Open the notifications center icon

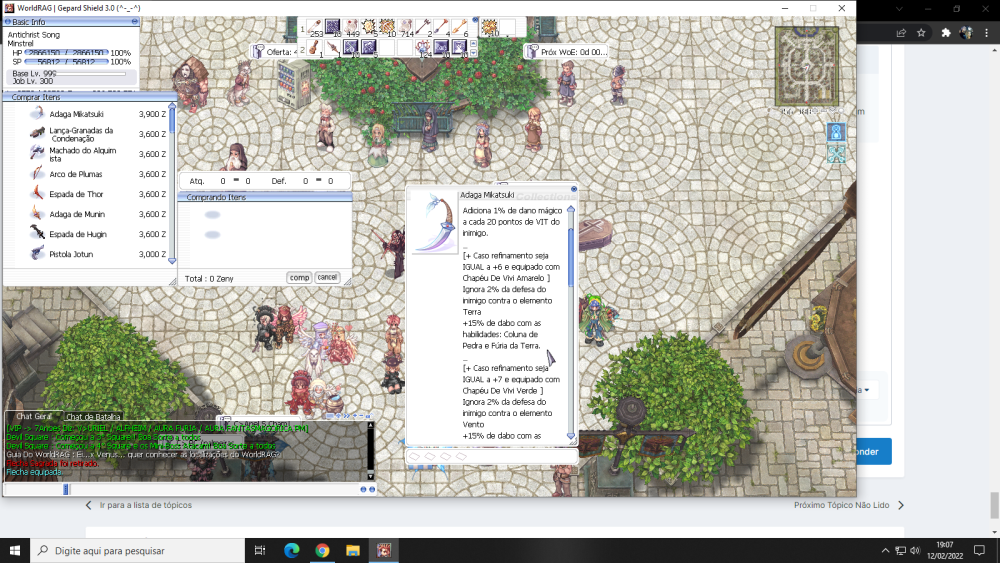(x=980, y=550)
